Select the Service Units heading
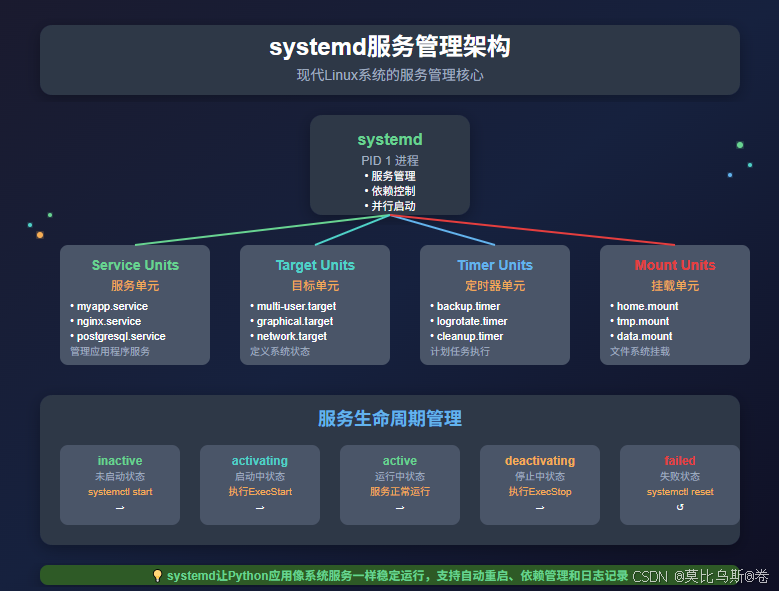779x591 pixels. pos(135,265)
